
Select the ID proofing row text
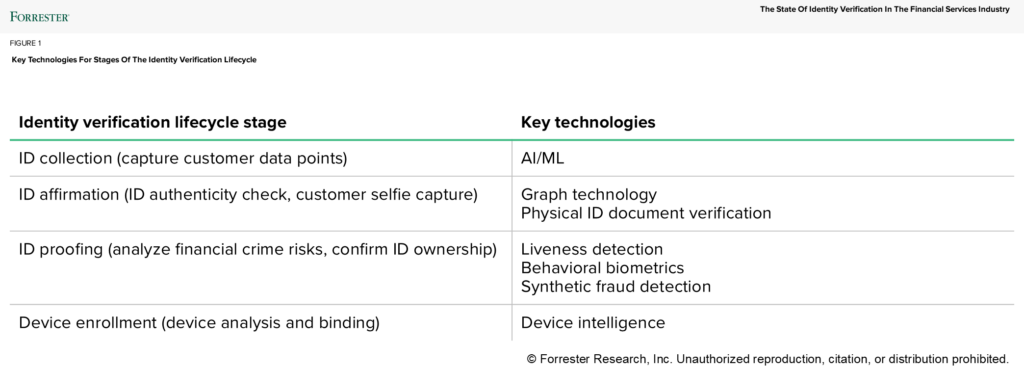coord(257,249)
